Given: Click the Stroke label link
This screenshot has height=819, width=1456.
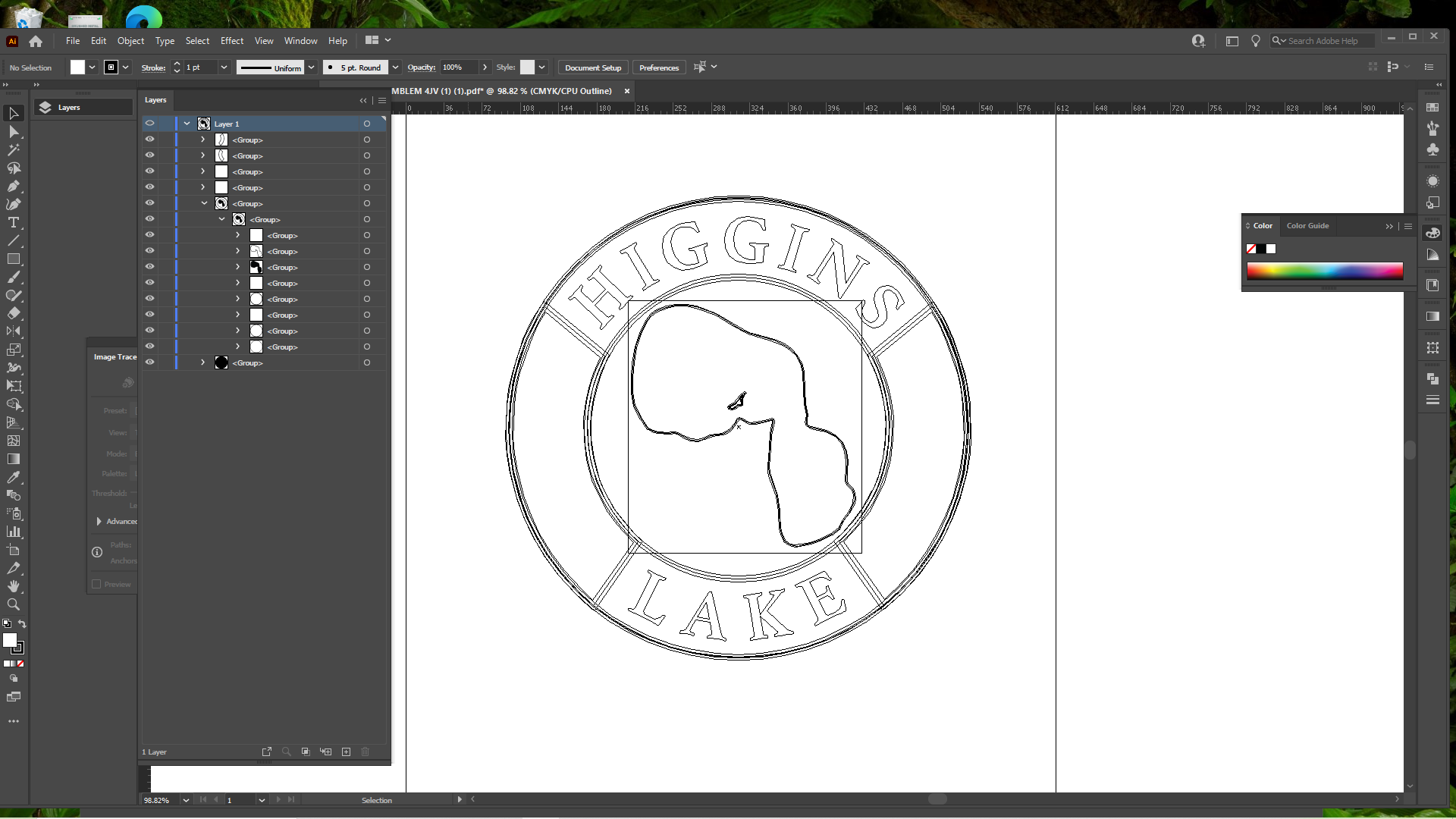Looking at the screenshot, I should pos(153,67).
